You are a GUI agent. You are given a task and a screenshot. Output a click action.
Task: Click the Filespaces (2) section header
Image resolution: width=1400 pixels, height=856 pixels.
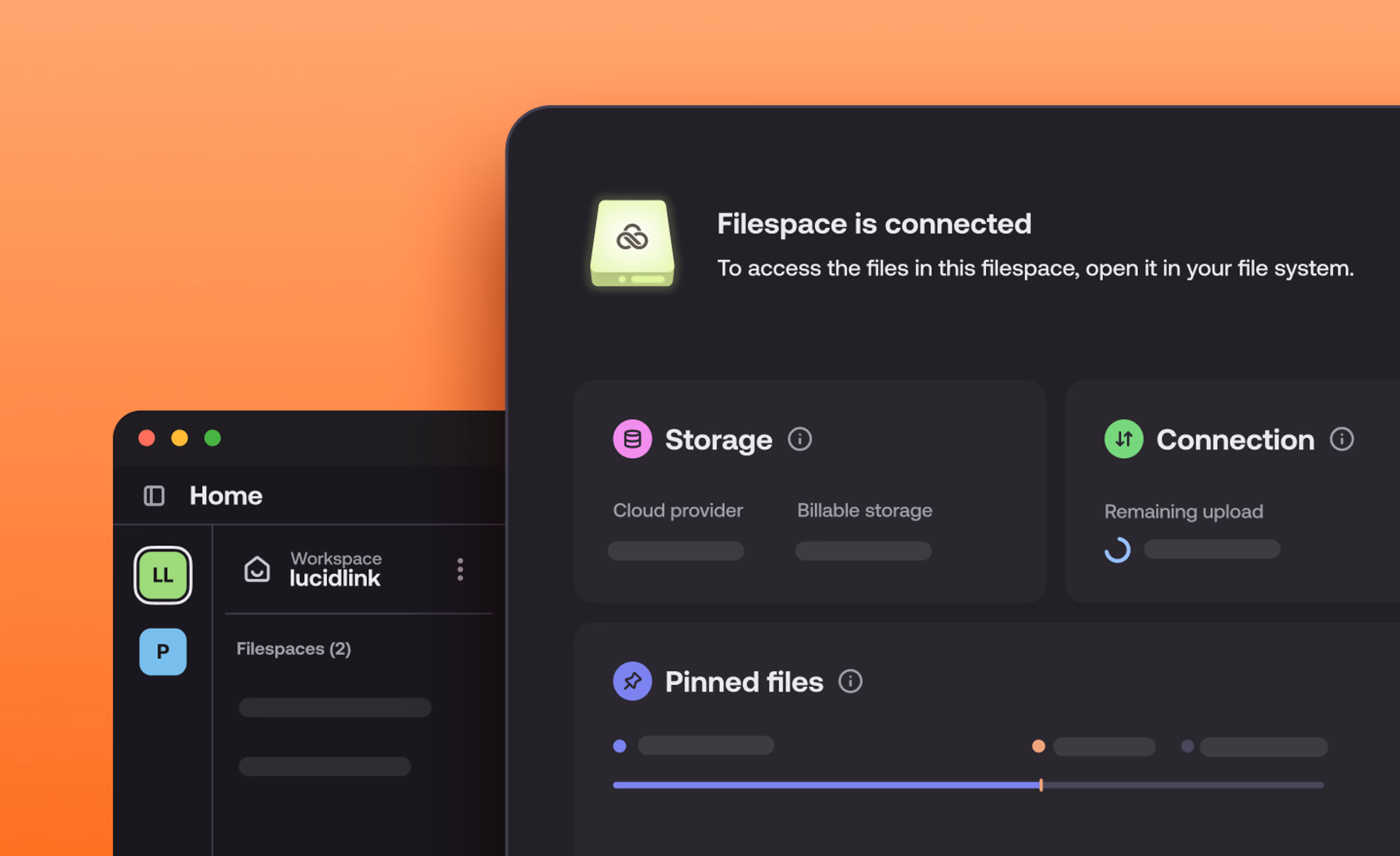click(x=293, y=648)
